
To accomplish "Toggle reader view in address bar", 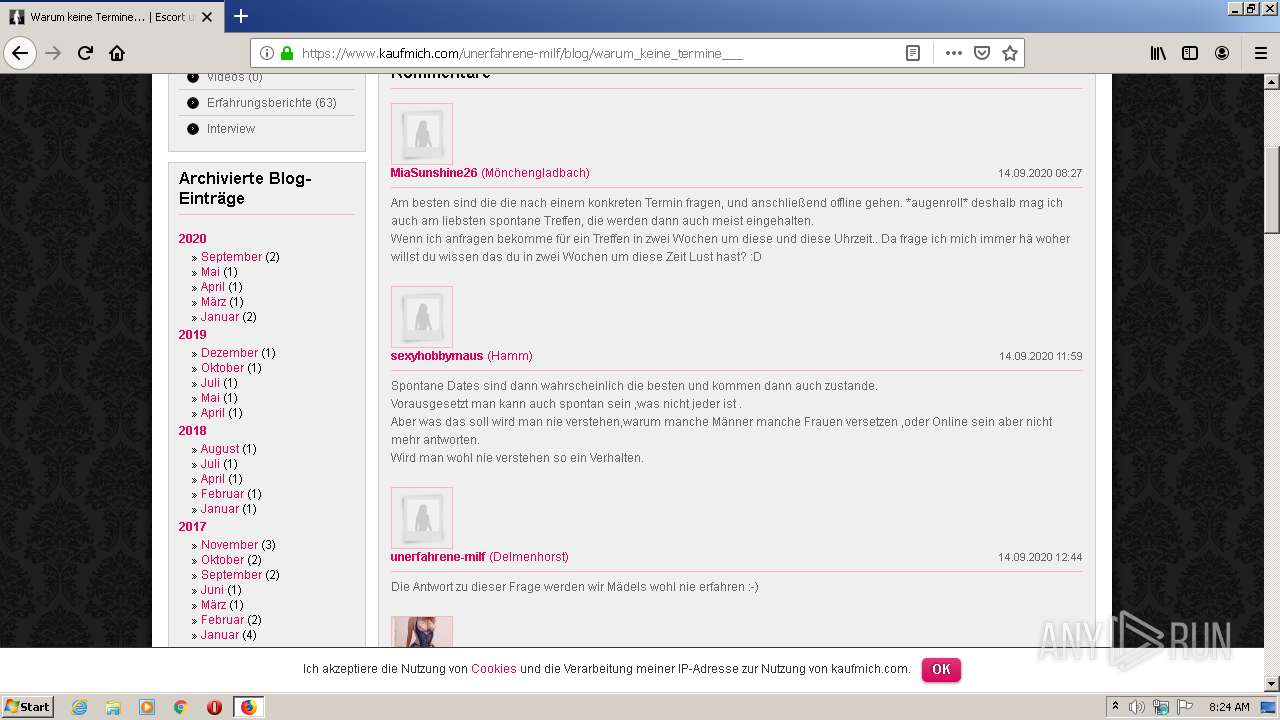I will tap(913, 53).
